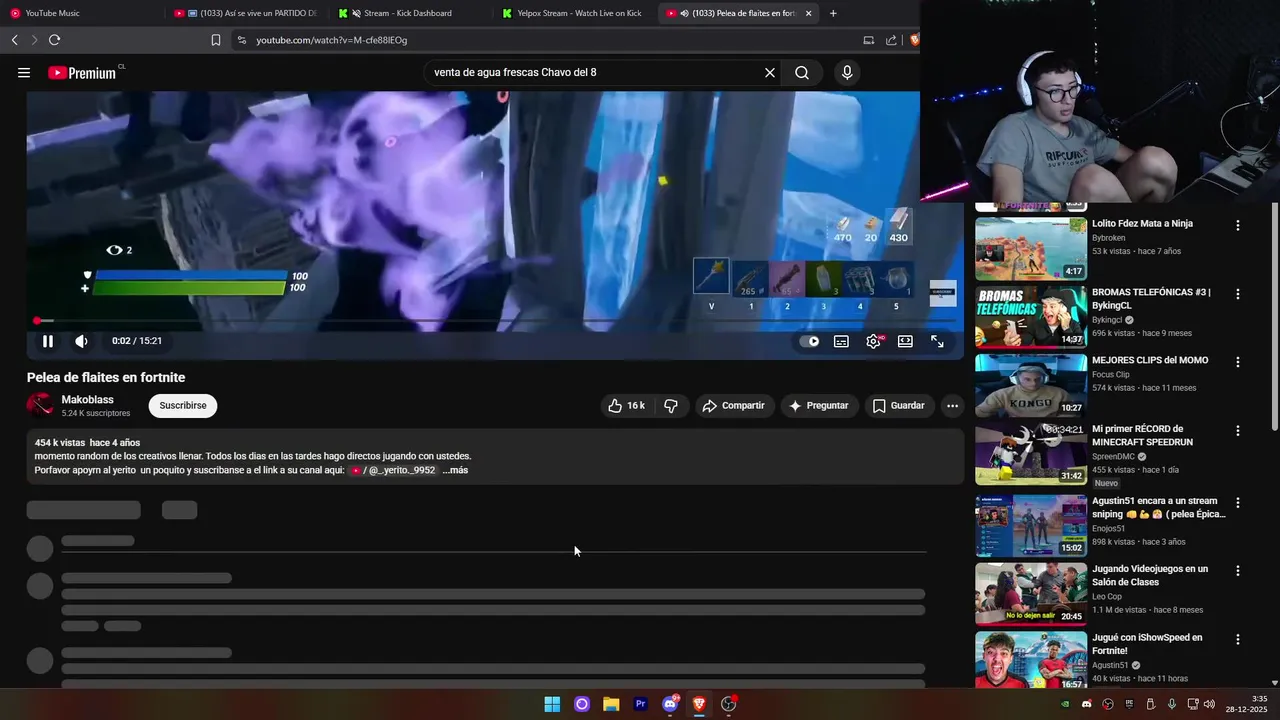The width and height of the screenshot is (1280, 720).
Task: Open Lolito Fdez Mata a Ninja thumbnail
Action: pyautogui.click(x=1031, y=249)
